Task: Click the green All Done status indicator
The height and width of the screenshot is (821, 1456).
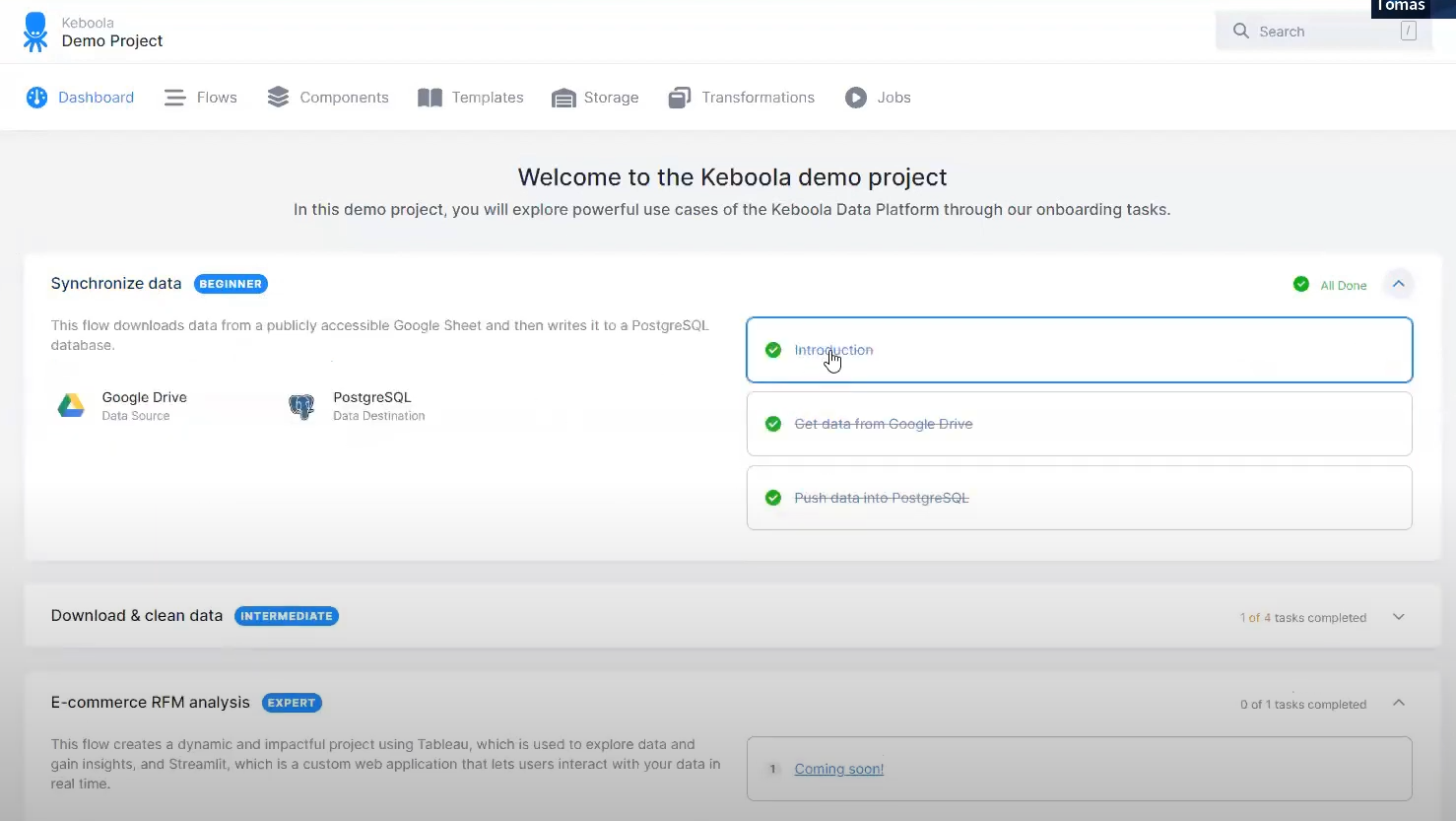Action: (x=1300, y=284)
